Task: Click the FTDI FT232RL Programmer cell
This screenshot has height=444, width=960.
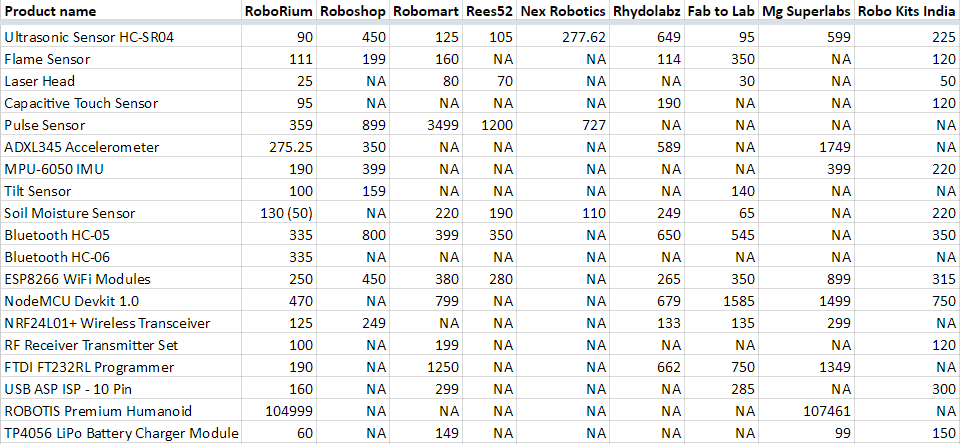Action: [x=120, y=367]
